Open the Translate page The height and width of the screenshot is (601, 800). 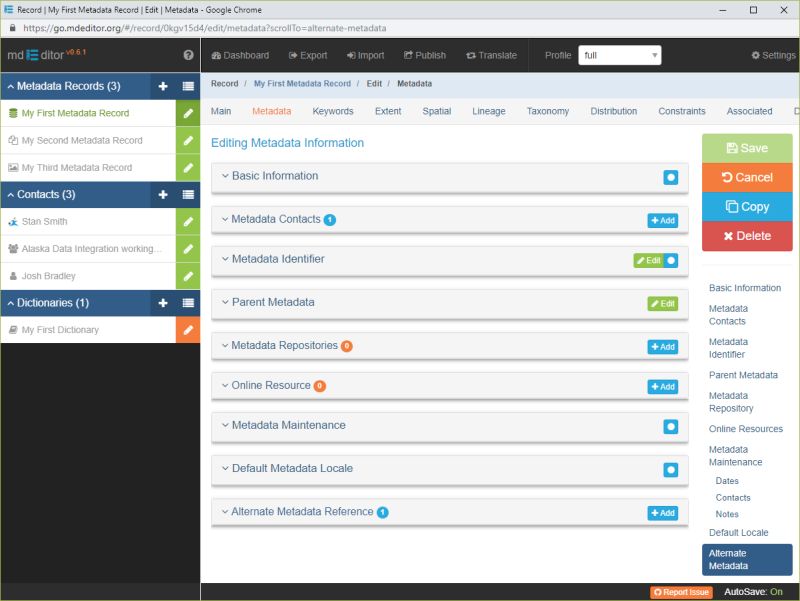(491, 55)
